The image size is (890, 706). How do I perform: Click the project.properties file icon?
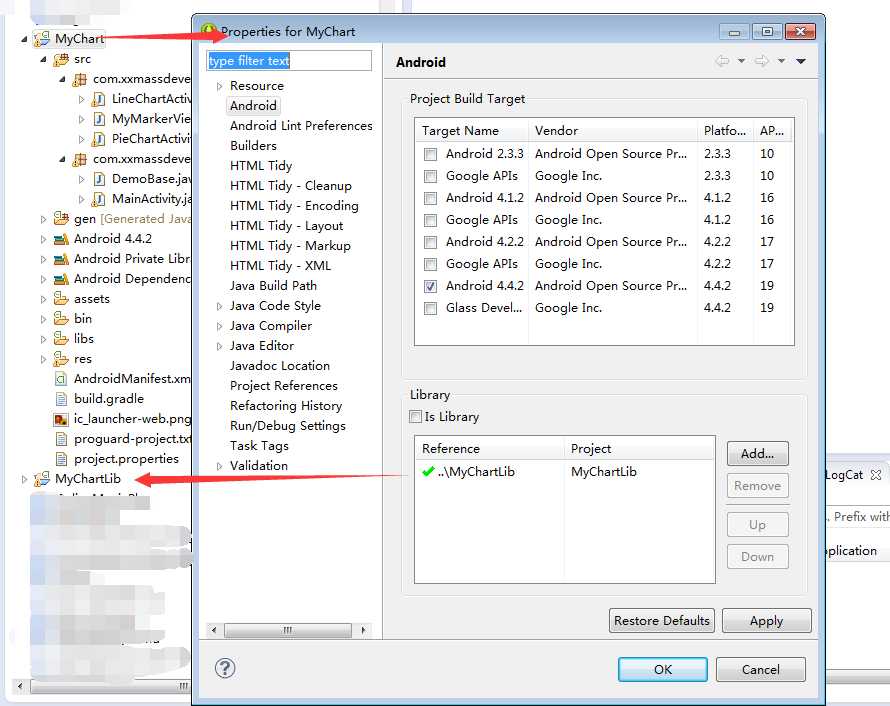[61, 459]
